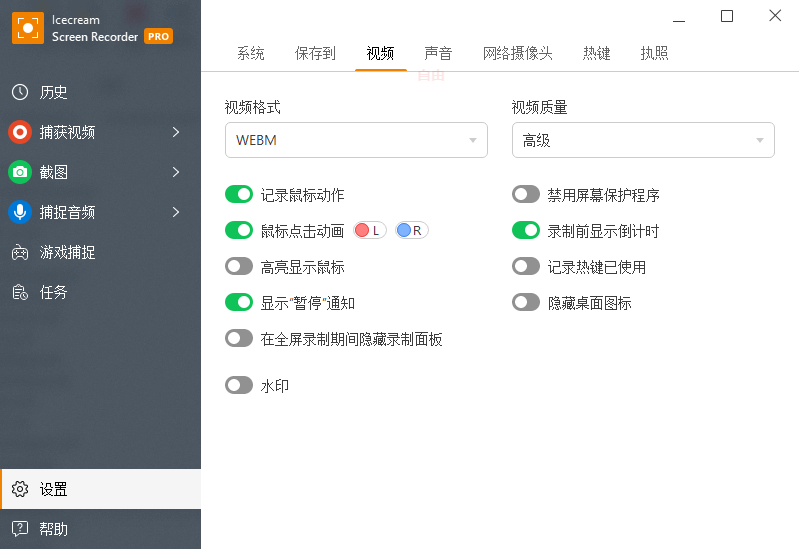The image size is (799, 549).
Task: Enable 在全屏录制期间隐藏录制面板 toggle
Action: [239, 338]
